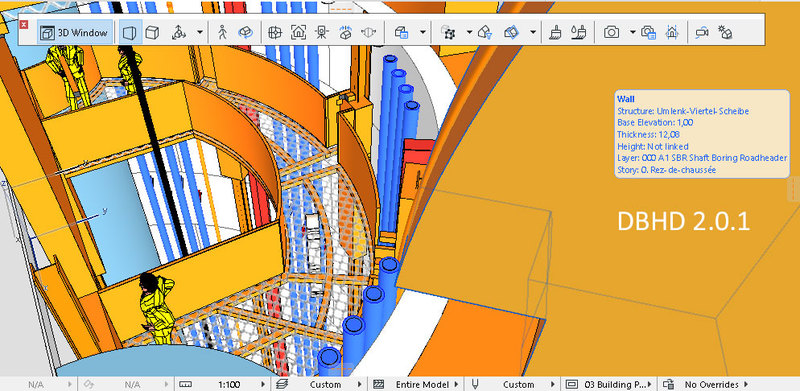Click the house with filter funnel icon
Screen dimensions: 800x391
tap(485, 33)
